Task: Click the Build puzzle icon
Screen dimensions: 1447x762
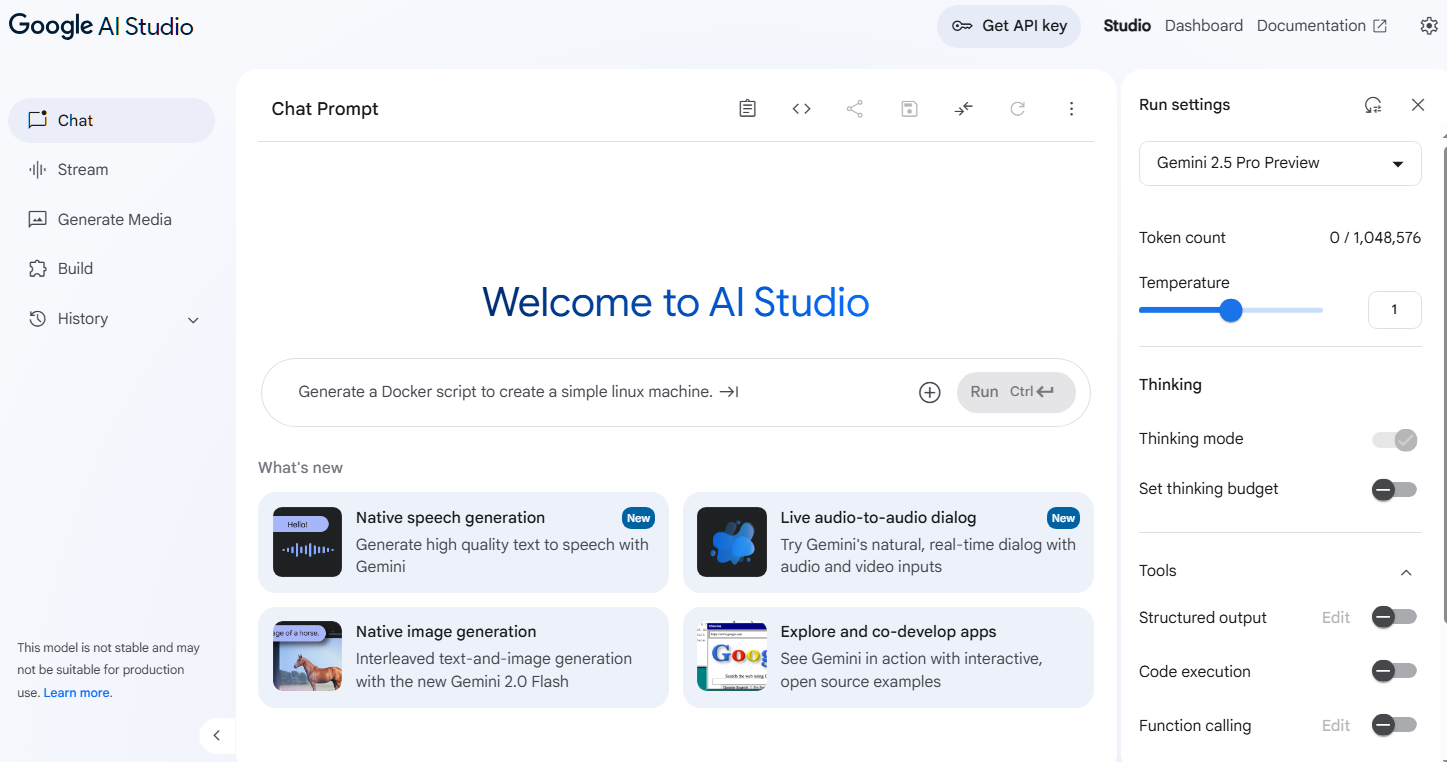Action: [38, 268]
